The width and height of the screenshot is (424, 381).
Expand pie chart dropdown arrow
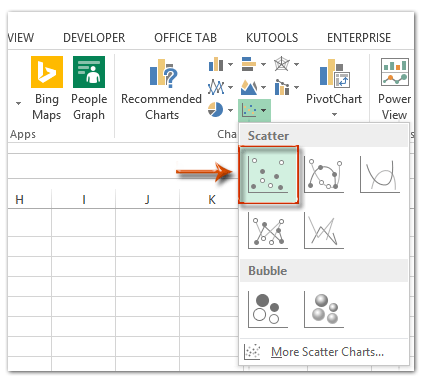click(x=230, y=110)
